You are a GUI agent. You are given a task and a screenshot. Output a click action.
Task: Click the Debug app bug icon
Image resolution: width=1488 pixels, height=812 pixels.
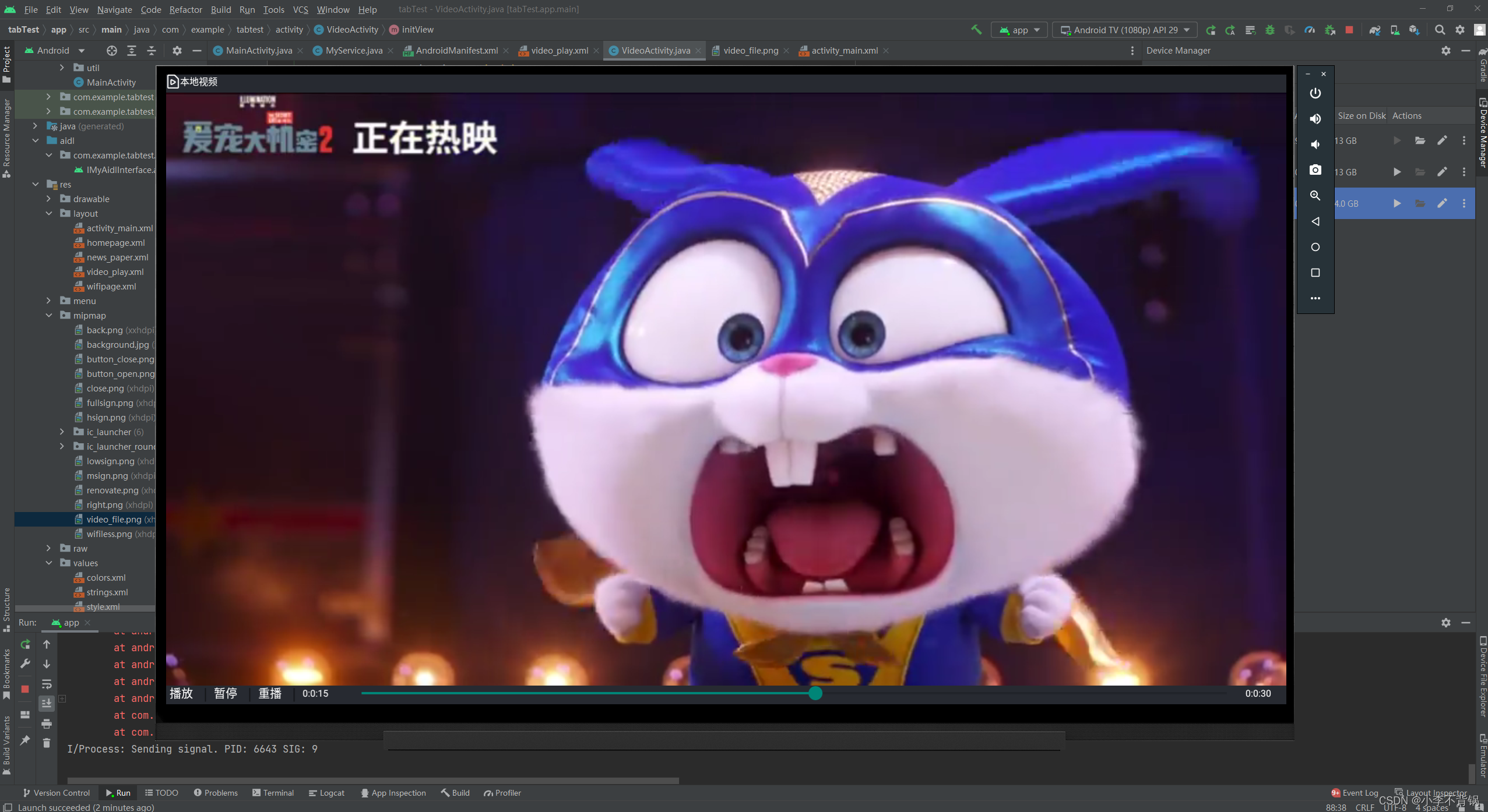pos(1270,30)
